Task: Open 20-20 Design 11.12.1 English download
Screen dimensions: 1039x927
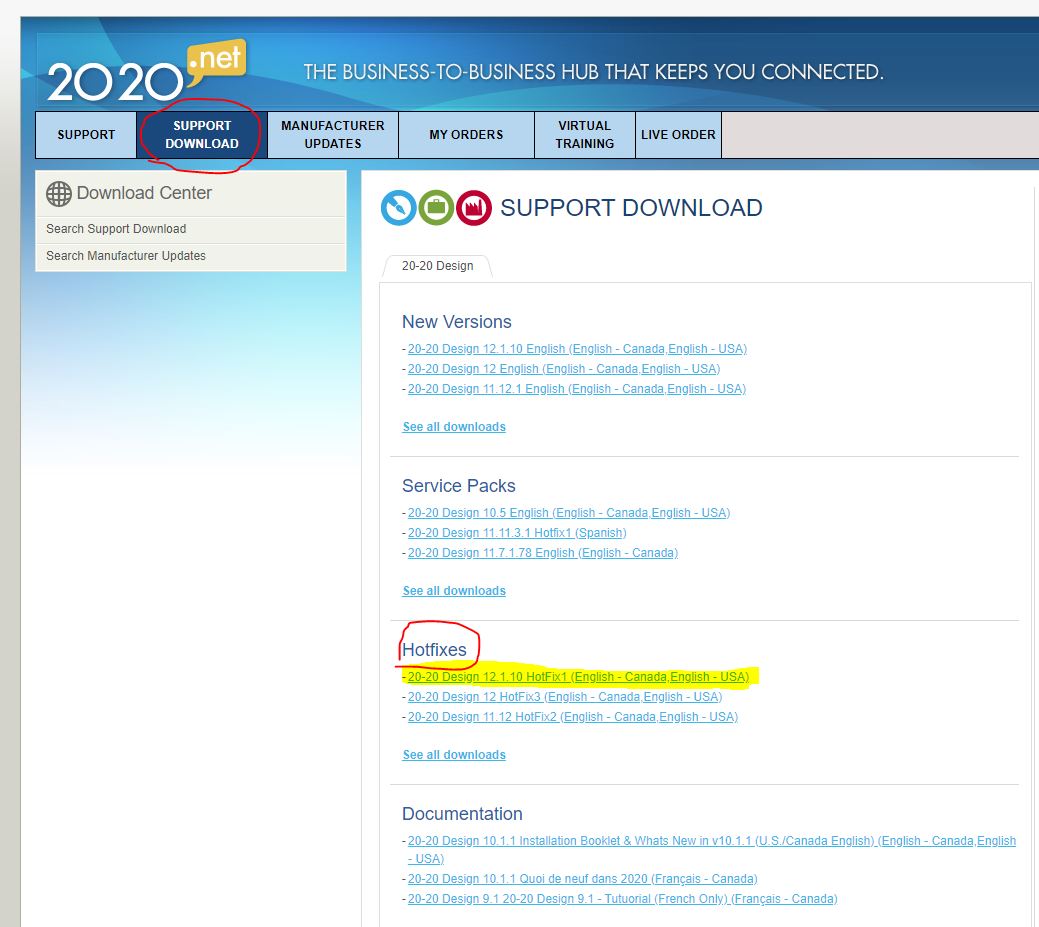Action: click(576, 388)
